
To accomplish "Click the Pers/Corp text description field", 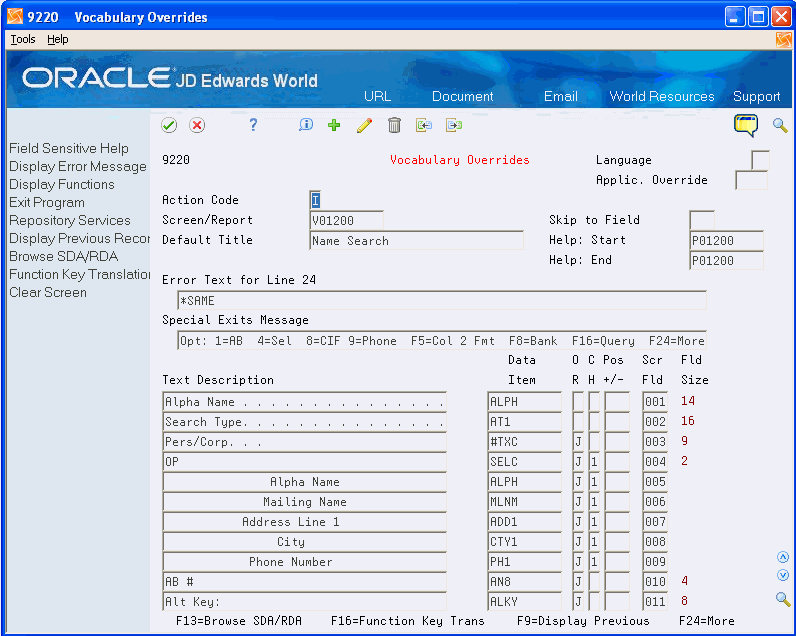I will [x=305, y=442].
